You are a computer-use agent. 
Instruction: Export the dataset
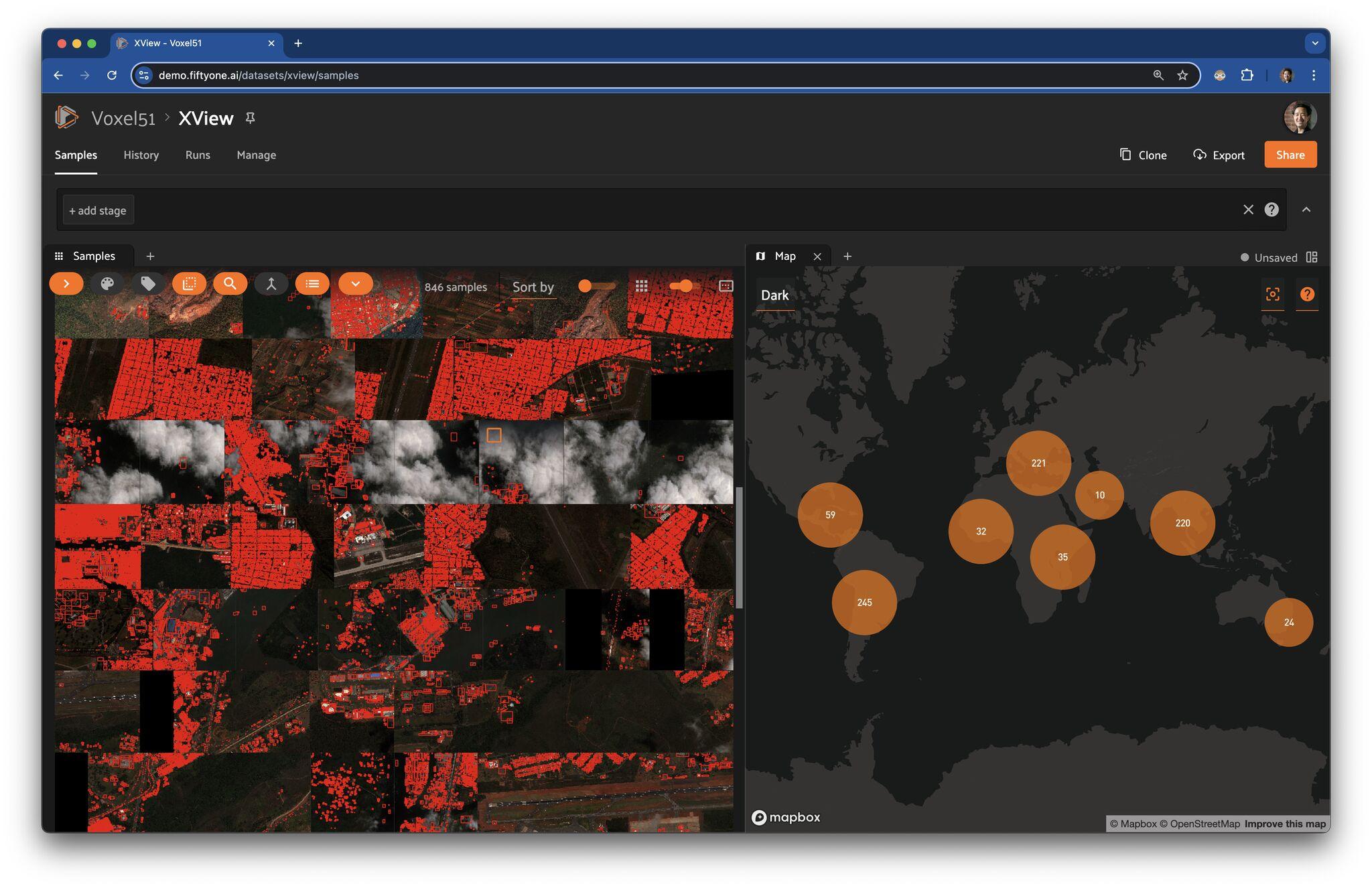1219,155
